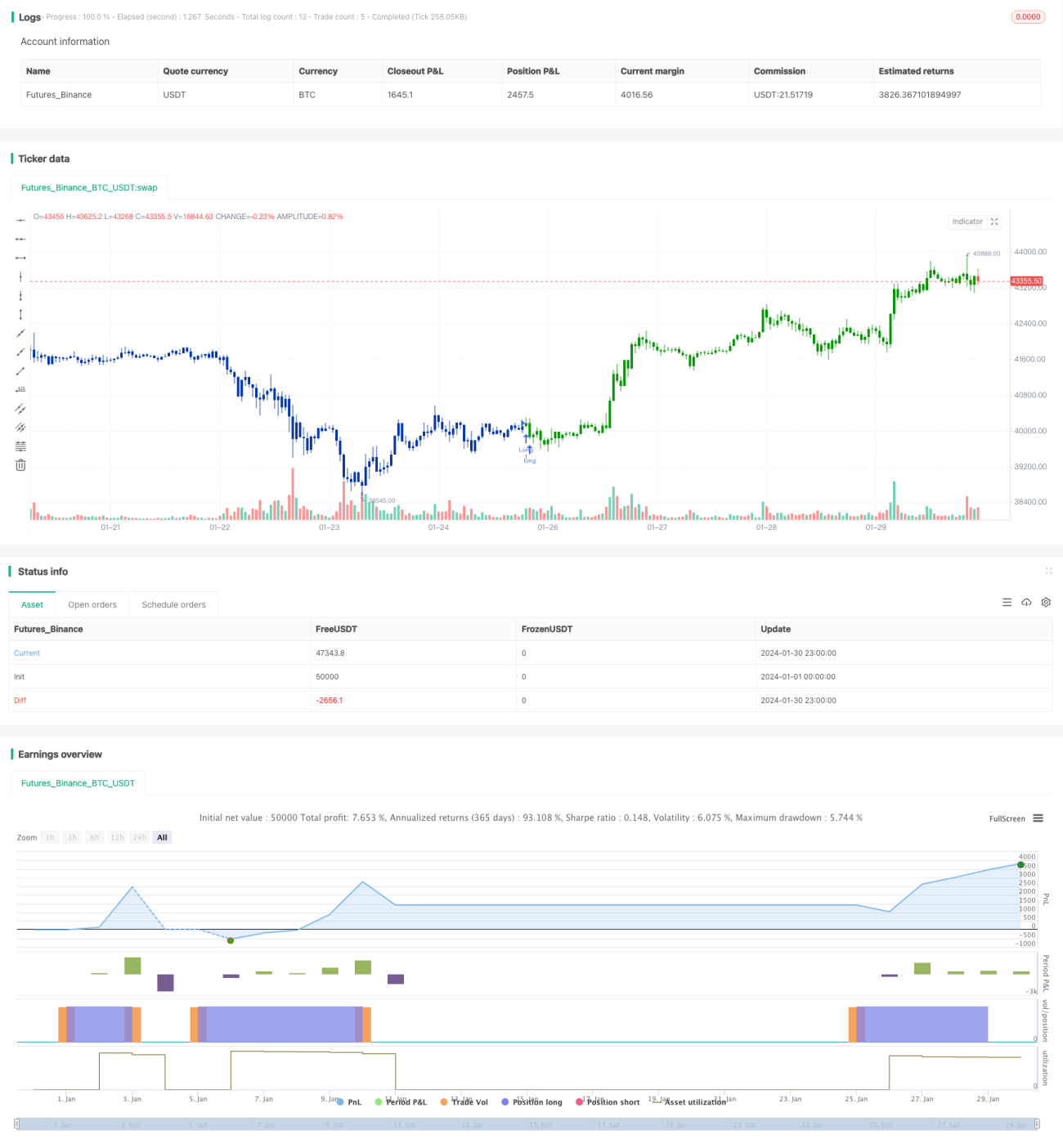Open the status list view menu
The height and width of the screenshot is (1148, 1063).
pyautogui.click(x=1007, y=603)
